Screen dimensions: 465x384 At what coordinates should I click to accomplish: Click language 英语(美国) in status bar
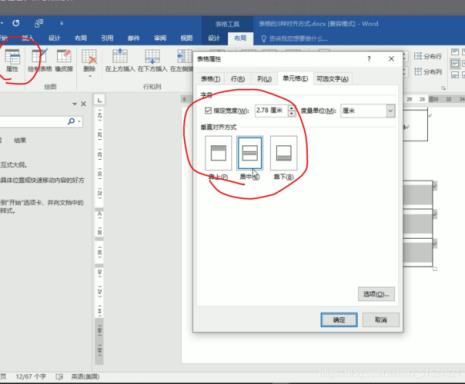click(x=85, y=377)
